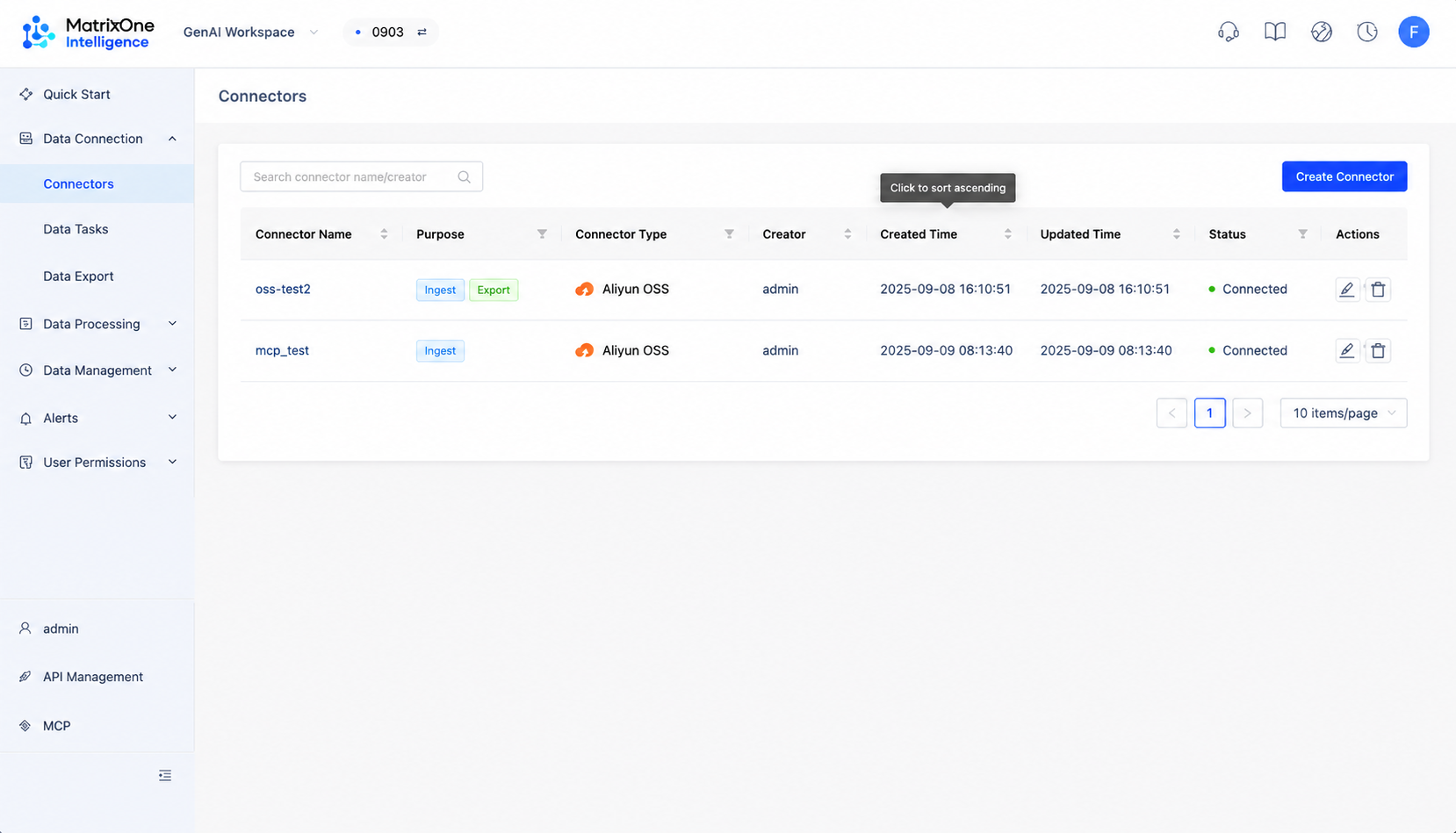Click the history clock icon in header
The image size is (1456, 833).
pyautogui.click(x=1367, y=32)
